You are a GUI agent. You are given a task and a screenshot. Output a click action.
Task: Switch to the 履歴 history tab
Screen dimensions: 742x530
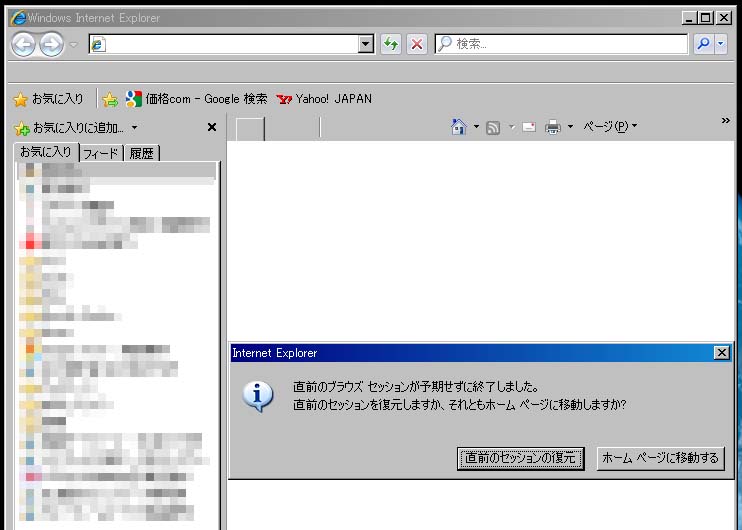tap(141, 153)
